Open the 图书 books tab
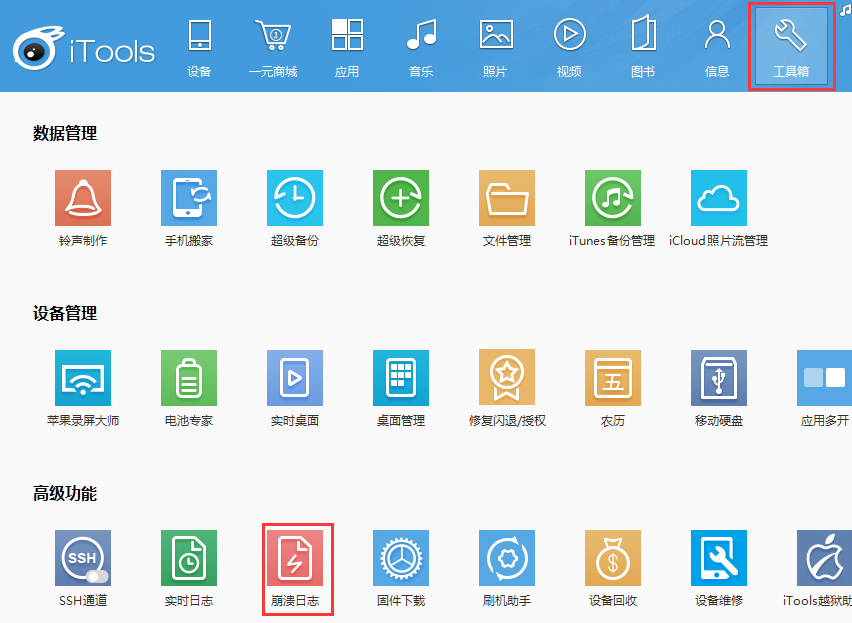Screen dimensions: 852x623 click(643, 48)
